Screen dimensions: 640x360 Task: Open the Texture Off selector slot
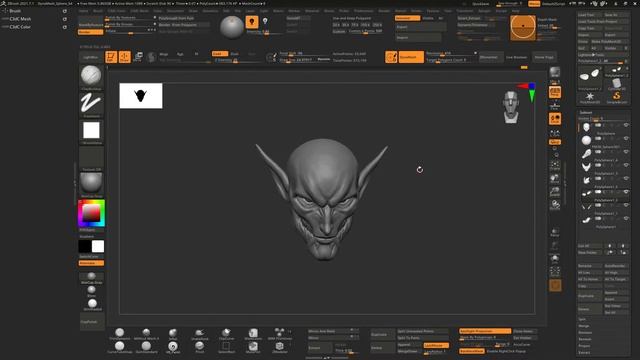(91, 158)
